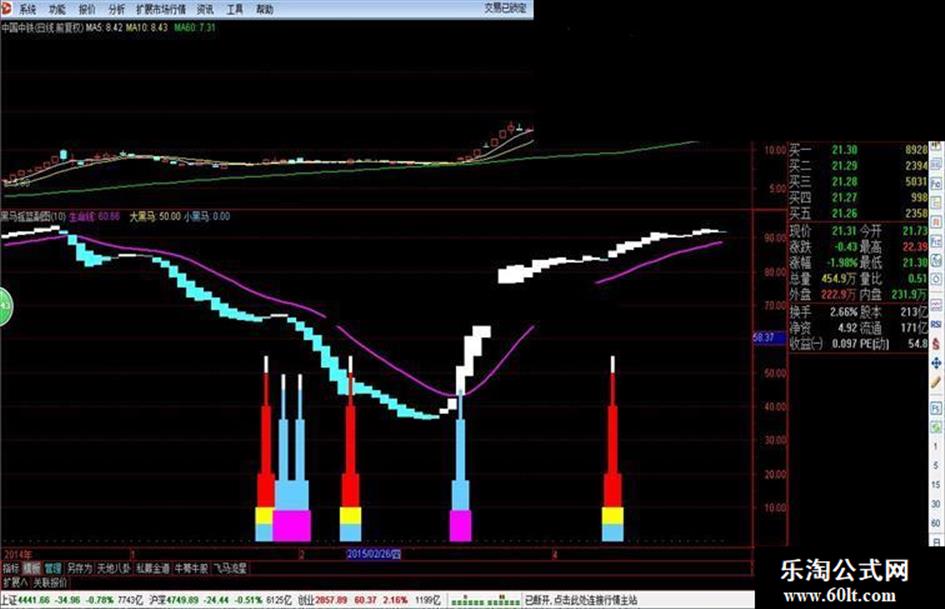Screen dimensions: 945x609
Task: Click the blue four-arrow move icon
Action: pos(937,363)
